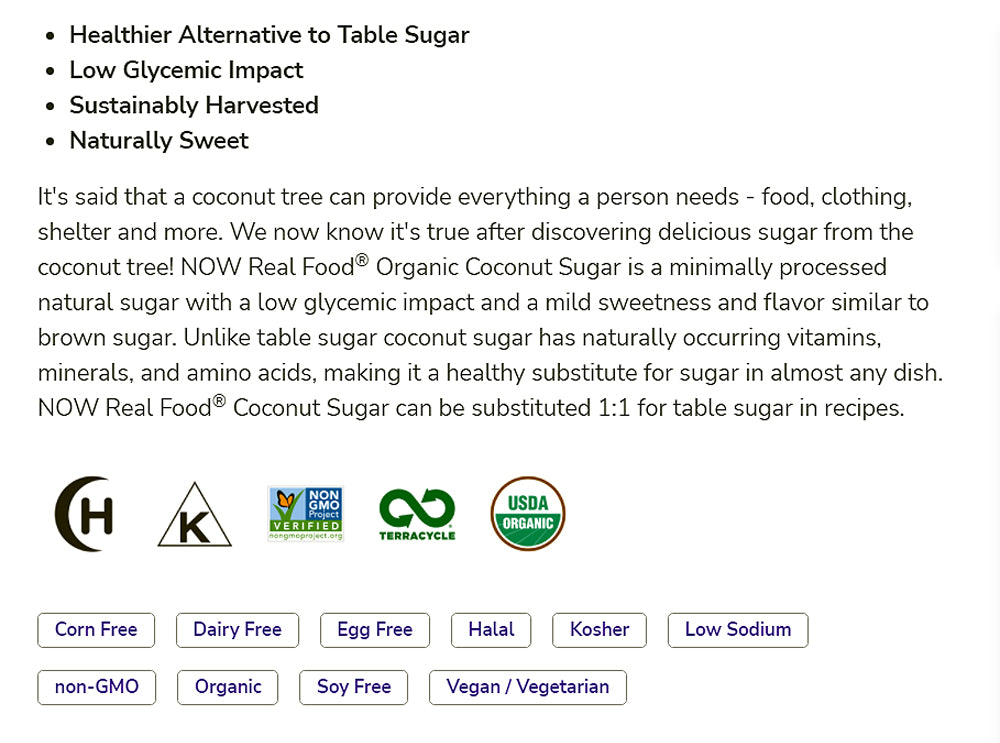Click the Vegan / Vegetarian tag
This screenshot has height=743, width=1000.
[x=528, y=687]
